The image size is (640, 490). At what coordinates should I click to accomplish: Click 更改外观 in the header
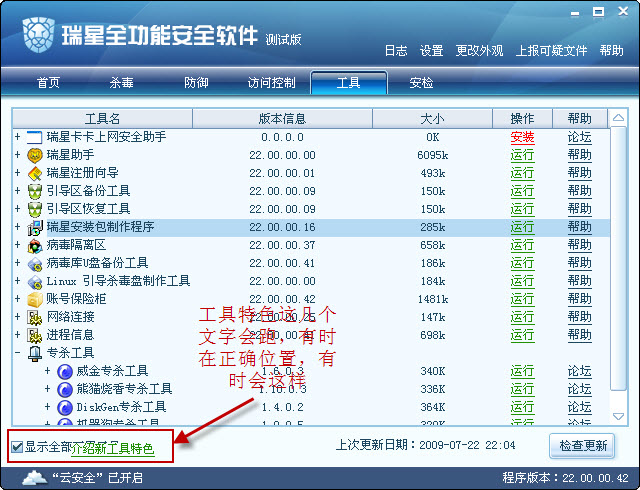click(479, 51)
